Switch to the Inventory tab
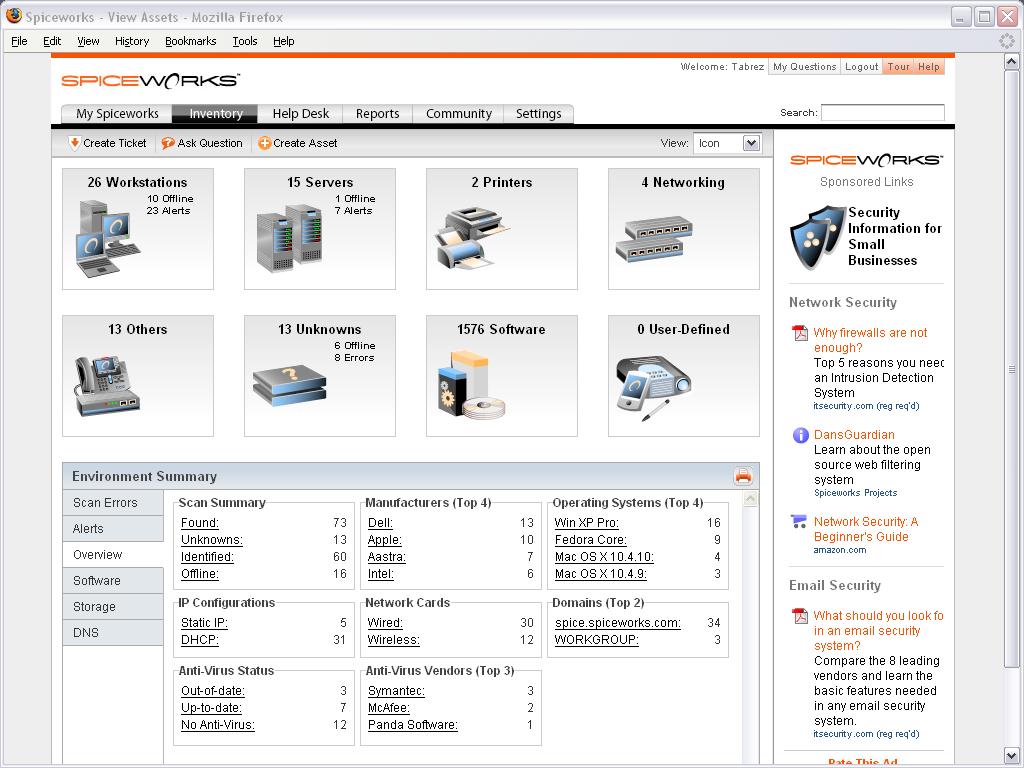The width and height of the screenshot is (1024, 768). click(216, 114)
